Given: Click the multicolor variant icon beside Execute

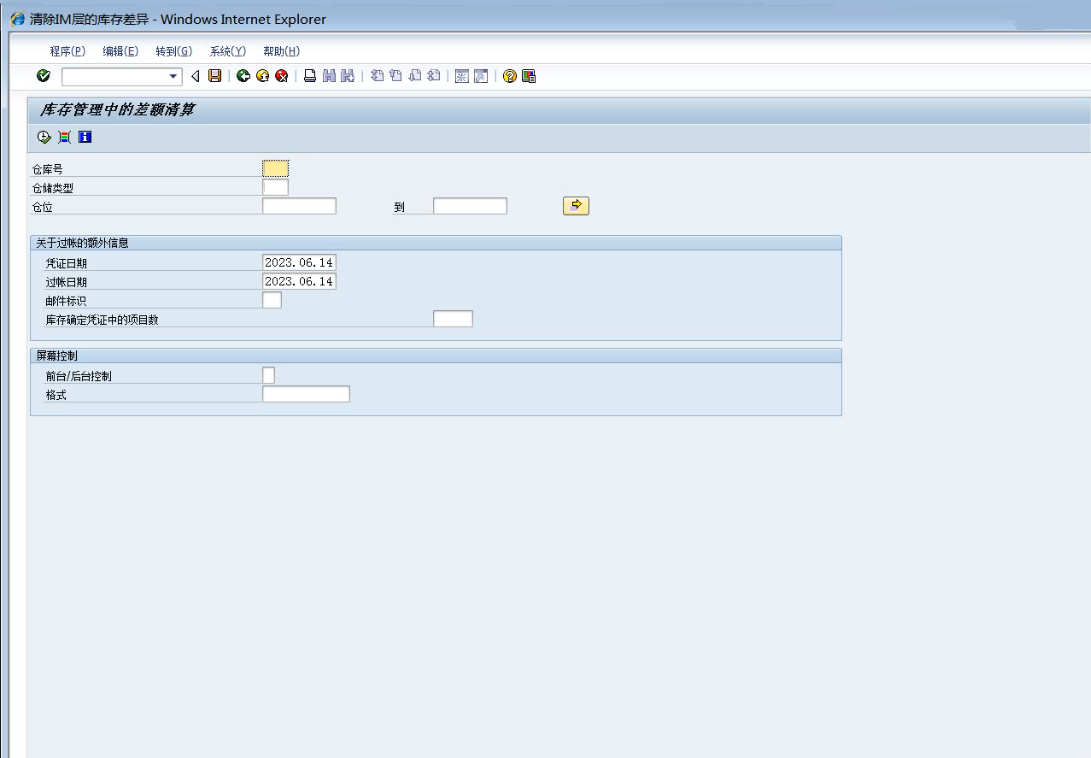Looking at the screenshot, I should pyautogui.click(x=64, y=137).
